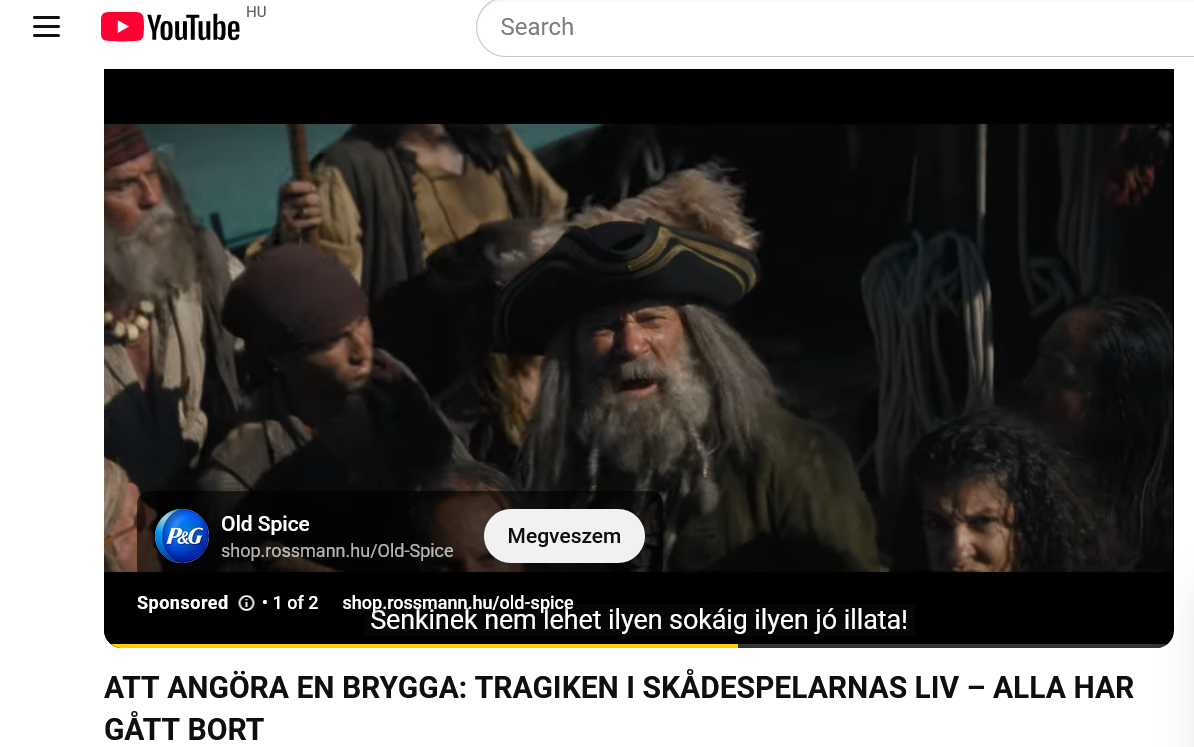
Task: Click the unplayed gray part of progress bar
Action: (950, 645)
